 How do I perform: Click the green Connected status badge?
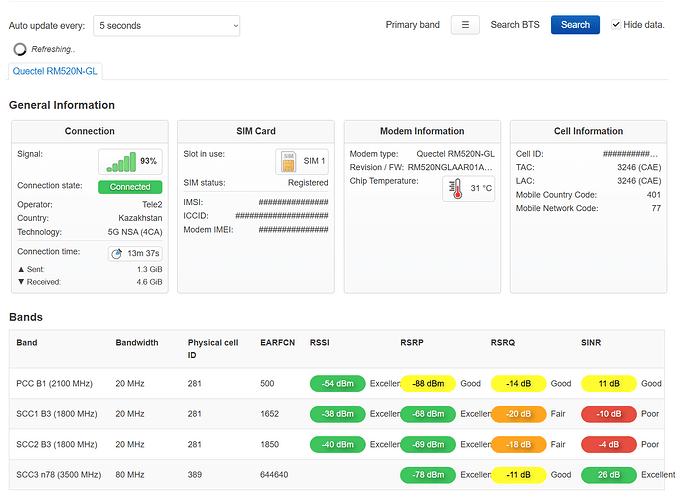point(130,187)
